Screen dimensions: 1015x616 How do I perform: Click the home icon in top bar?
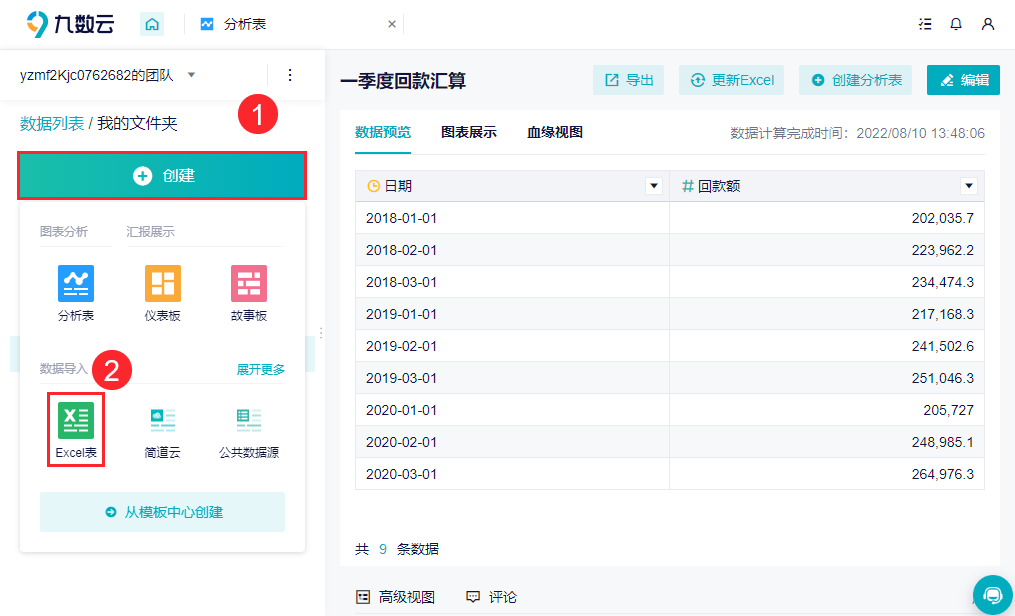(151, 24)
